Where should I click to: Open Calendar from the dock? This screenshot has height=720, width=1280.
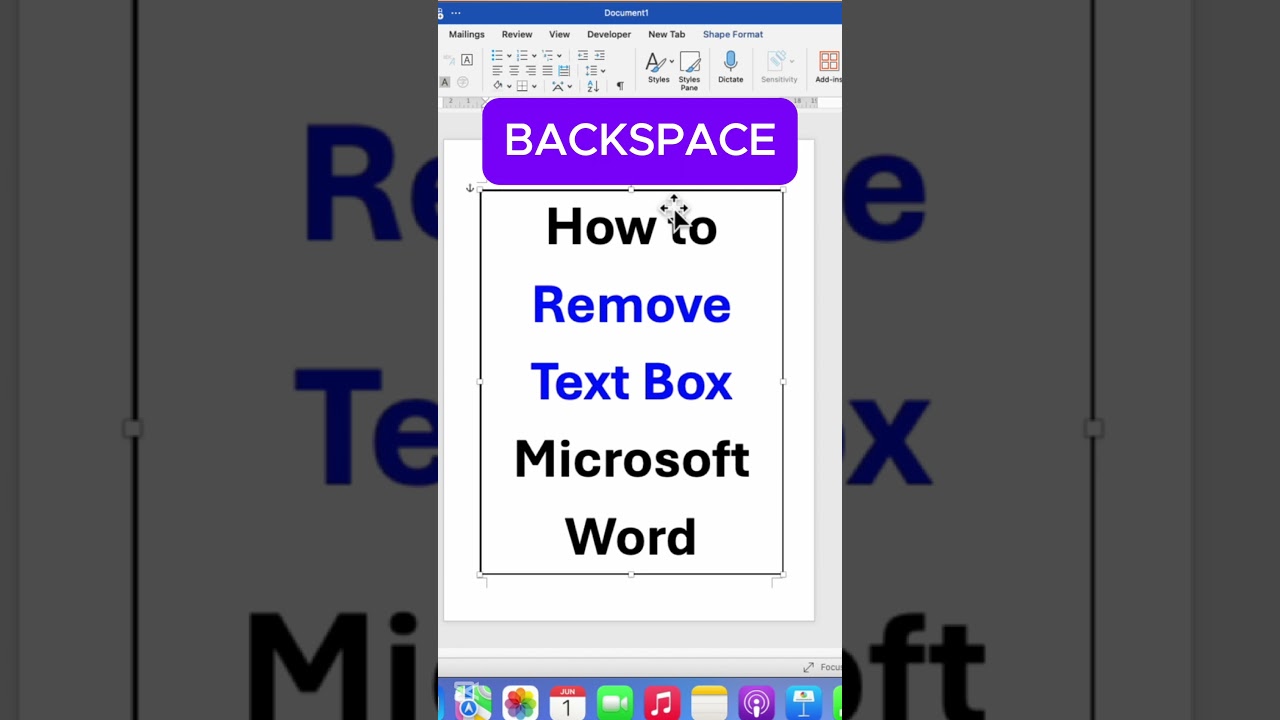click(x=567, y=703)
